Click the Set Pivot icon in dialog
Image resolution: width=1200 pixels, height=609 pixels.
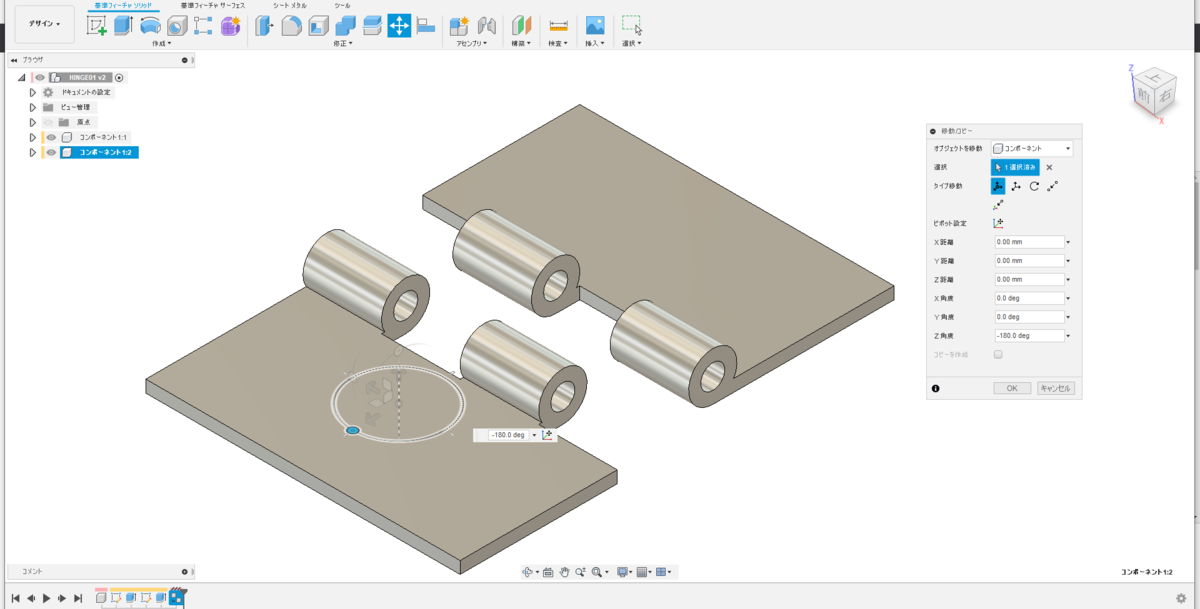coord(998,223)
